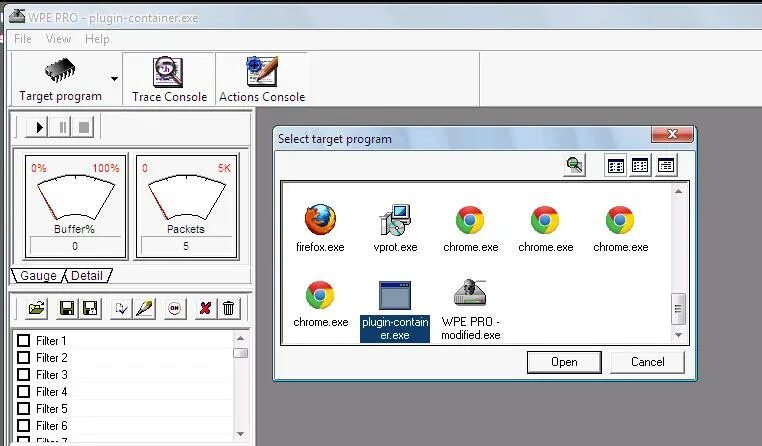Open the File menu
The width and height of the screenshot is (762, 446).
click(23, 39)
